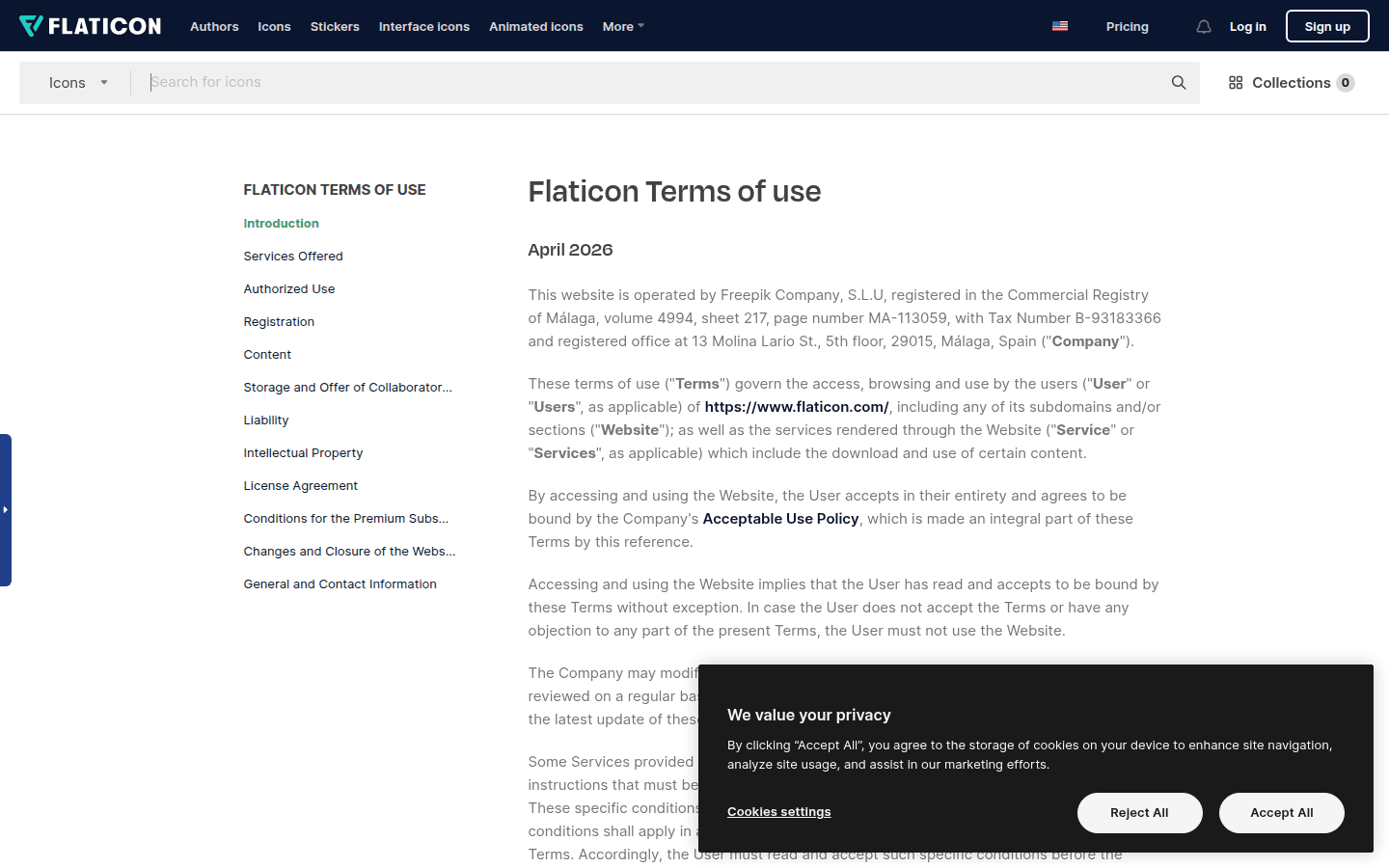Open the Acceptable Use Policy link

780,519
